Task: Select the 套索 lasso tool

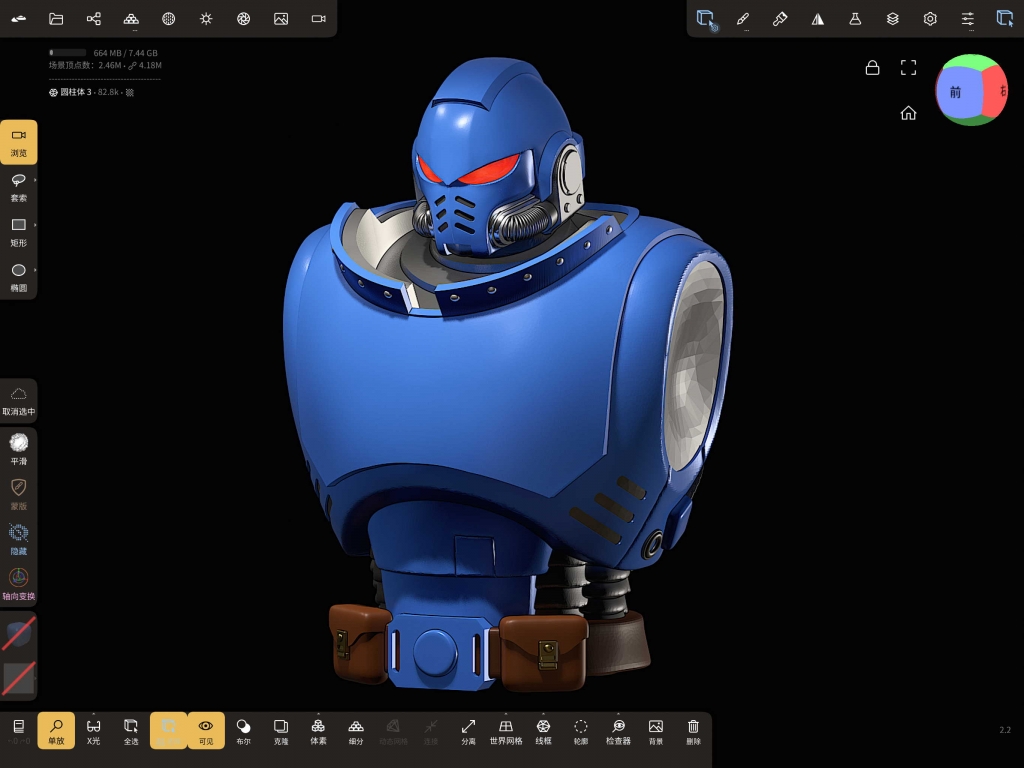Action: (18, 187)
